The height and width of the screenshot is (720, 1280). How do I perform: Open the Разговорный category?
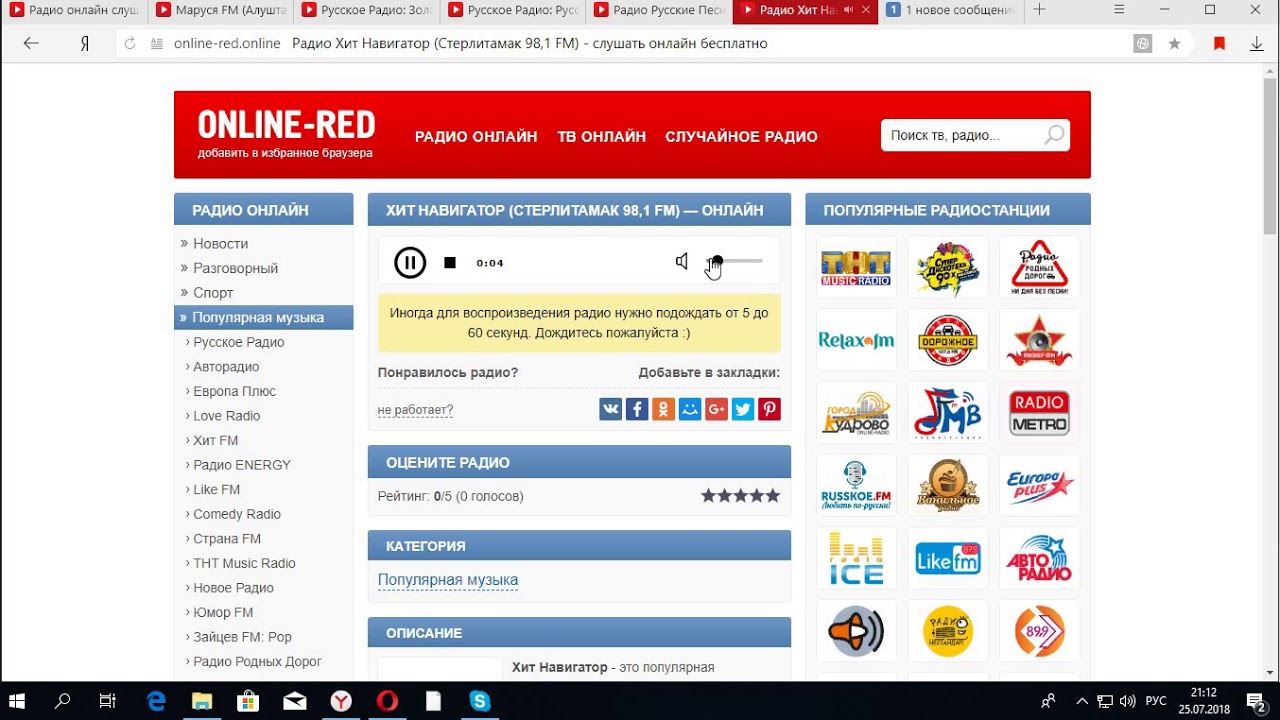click(235, 268)
